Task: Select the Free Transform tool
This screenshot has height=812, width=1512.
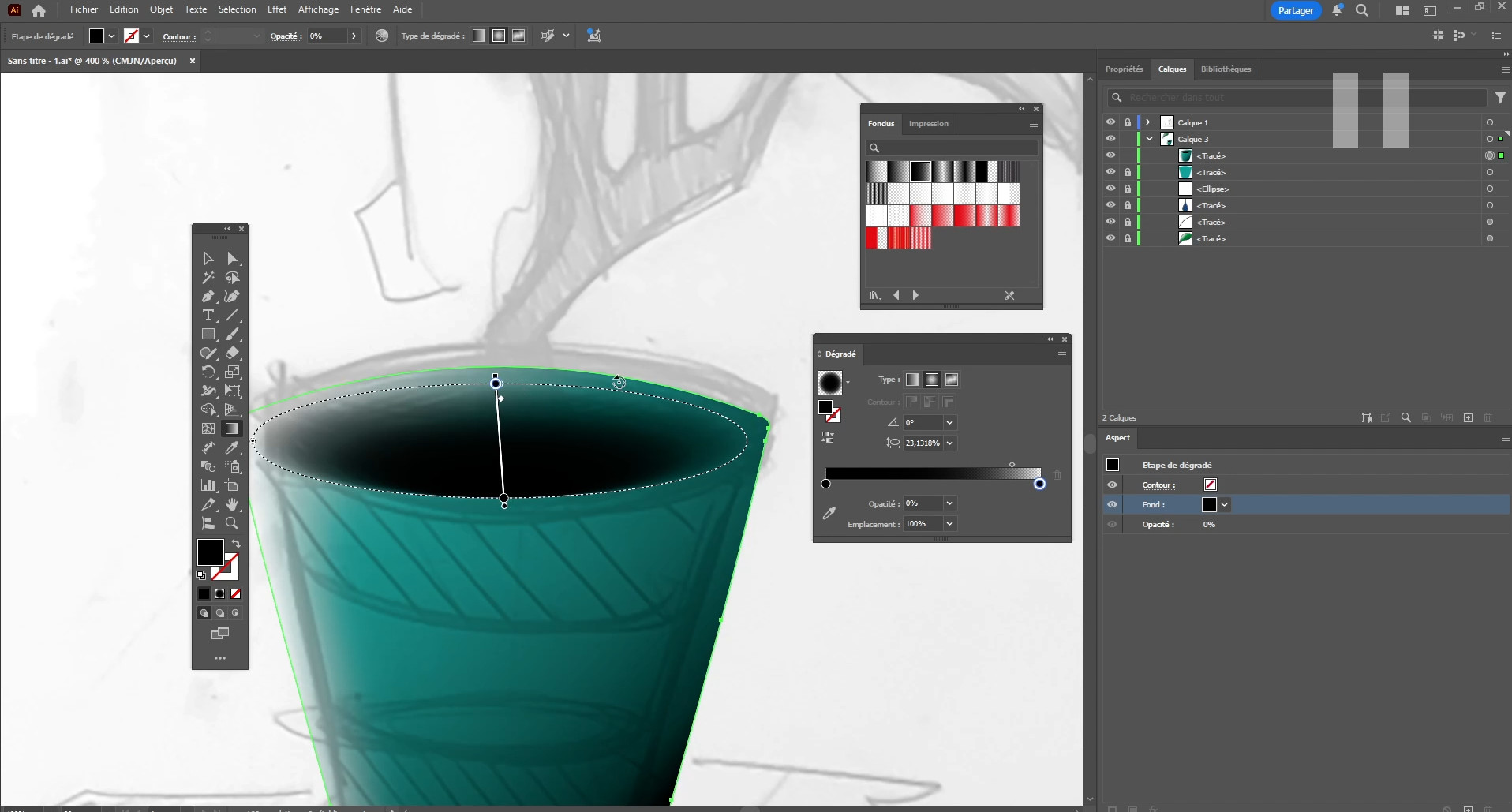Action: pyautogui.click(x=232, y=391)
